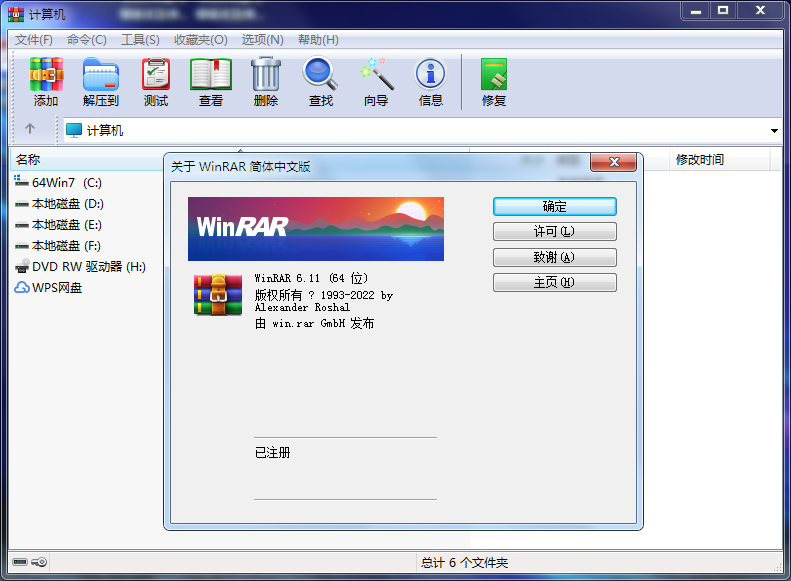The width and height of the screenshot is (791, 581).
Task: Minimize the main WinRAR window
Action: (x=696, y=10)
